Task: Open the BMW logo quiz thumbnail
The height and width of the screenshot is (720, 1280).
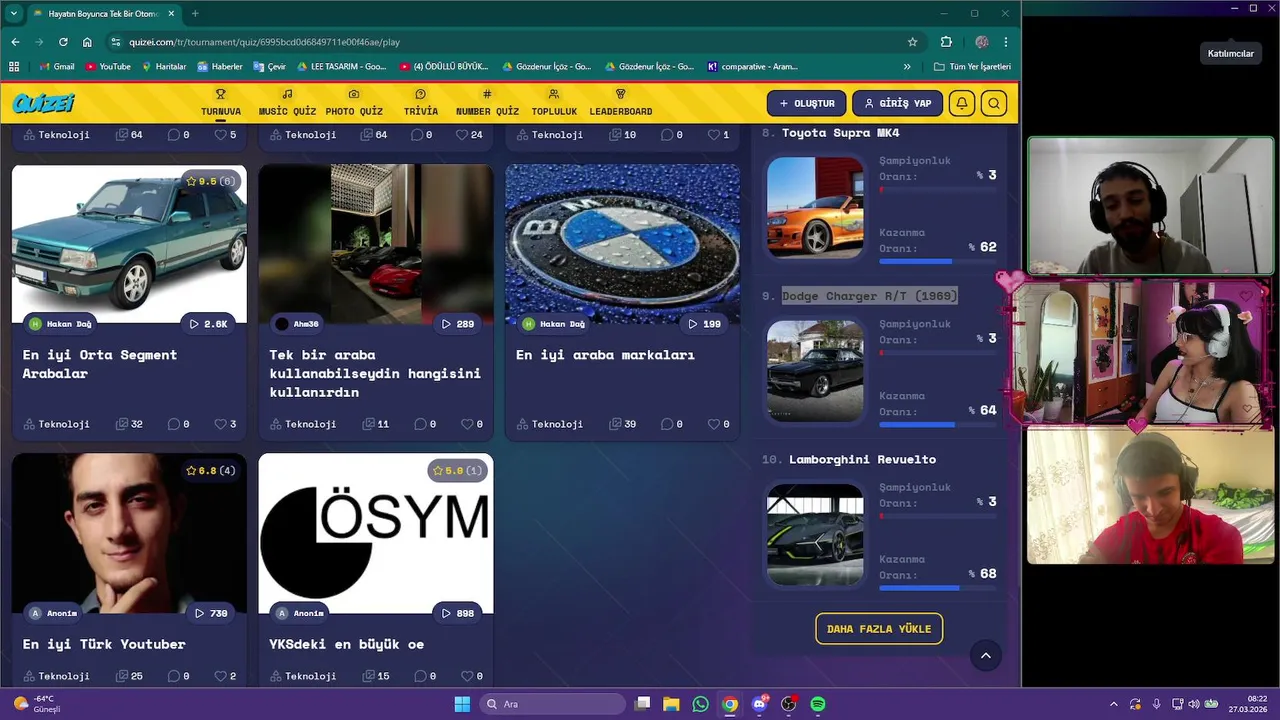Action: pos(622,244)
